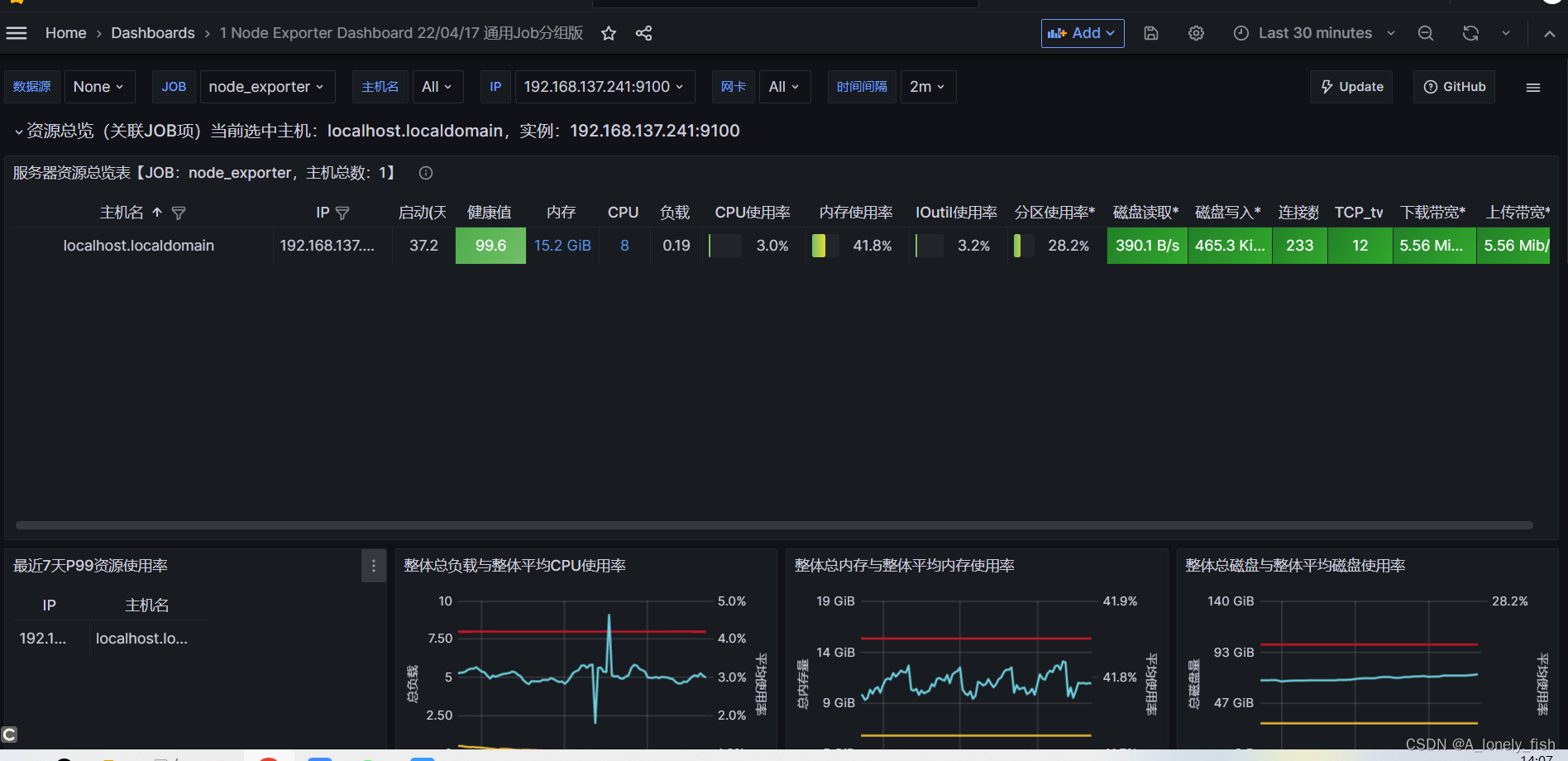Click the save dashboard icon
The height and width of the screenshot is (761, 1568).
coord(1151,33)
